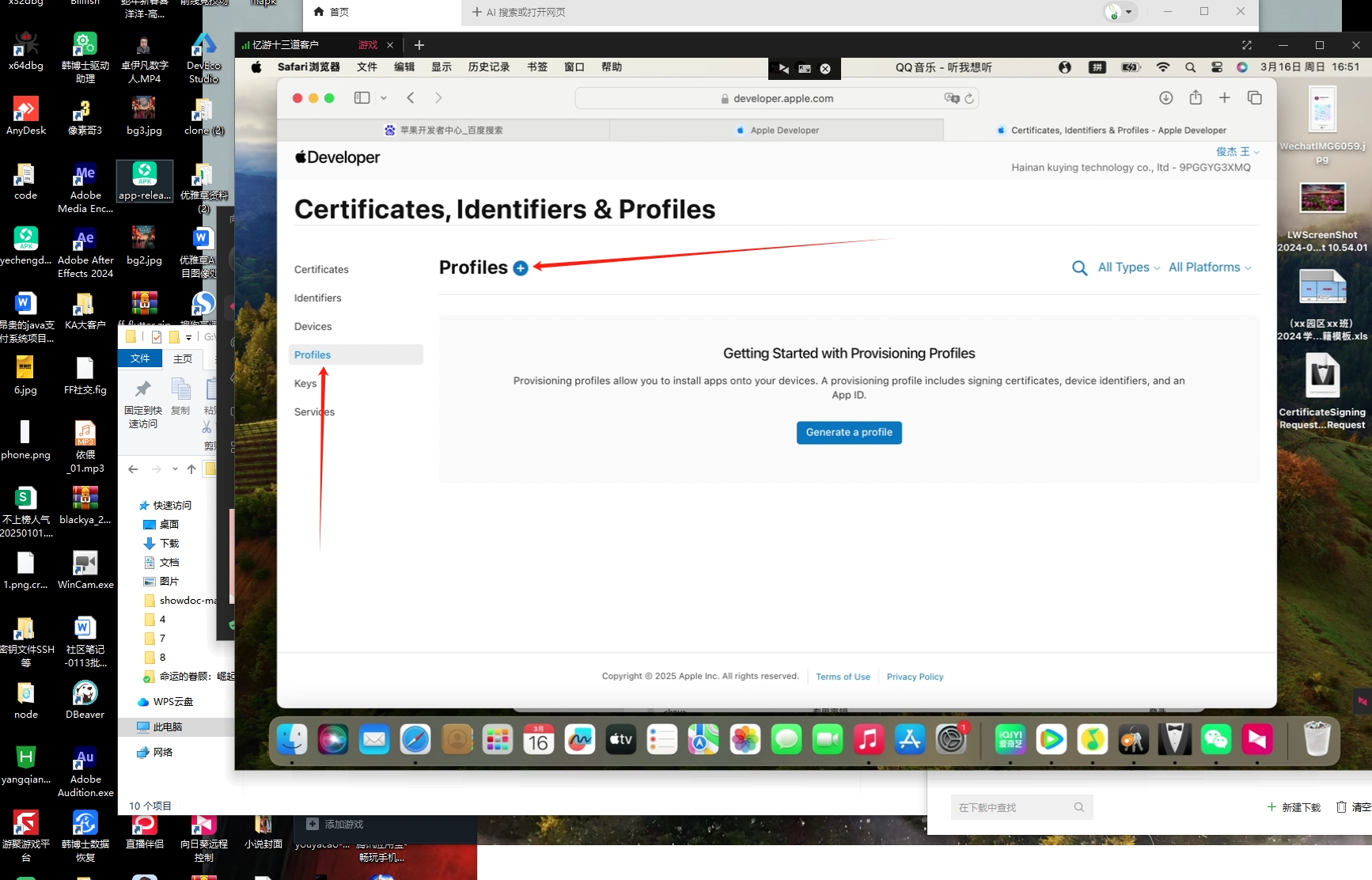Click Spotlight search icon in macOS menu bar
The height and width of the screenshot is (880, 1372).
1190,67
